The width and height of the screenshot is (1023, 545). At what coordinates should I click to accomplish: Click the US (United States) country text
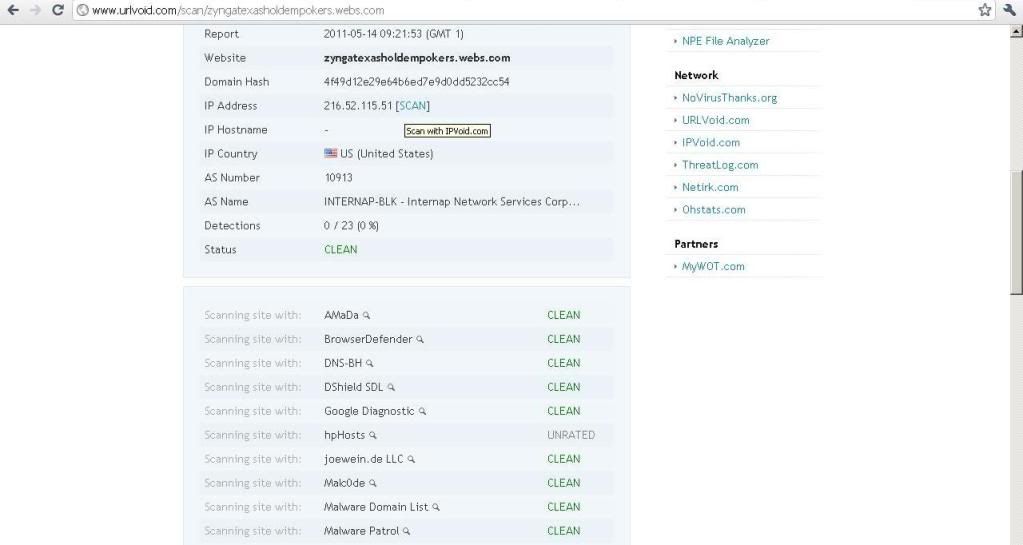click(x=387, y=154)
